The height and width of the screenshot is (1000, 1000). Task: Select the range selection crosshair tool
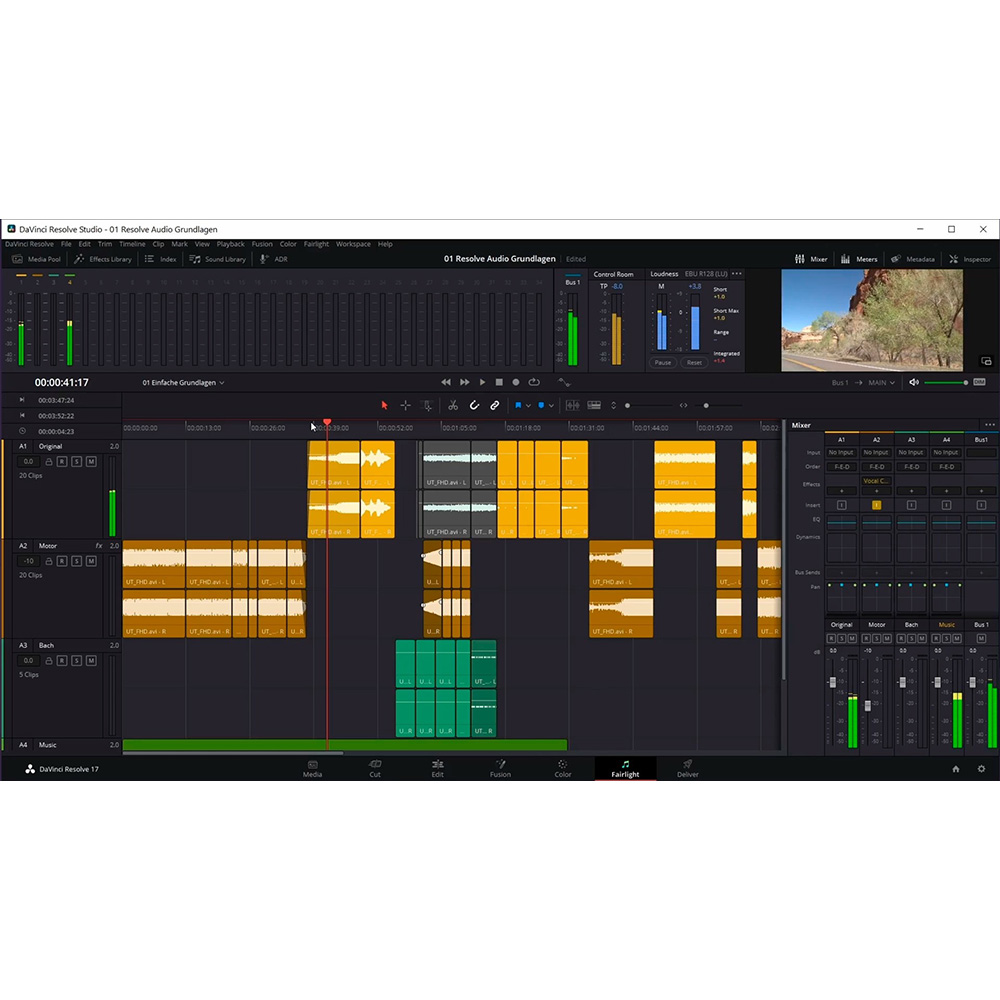pyautogui.click(x=405, y=405)
